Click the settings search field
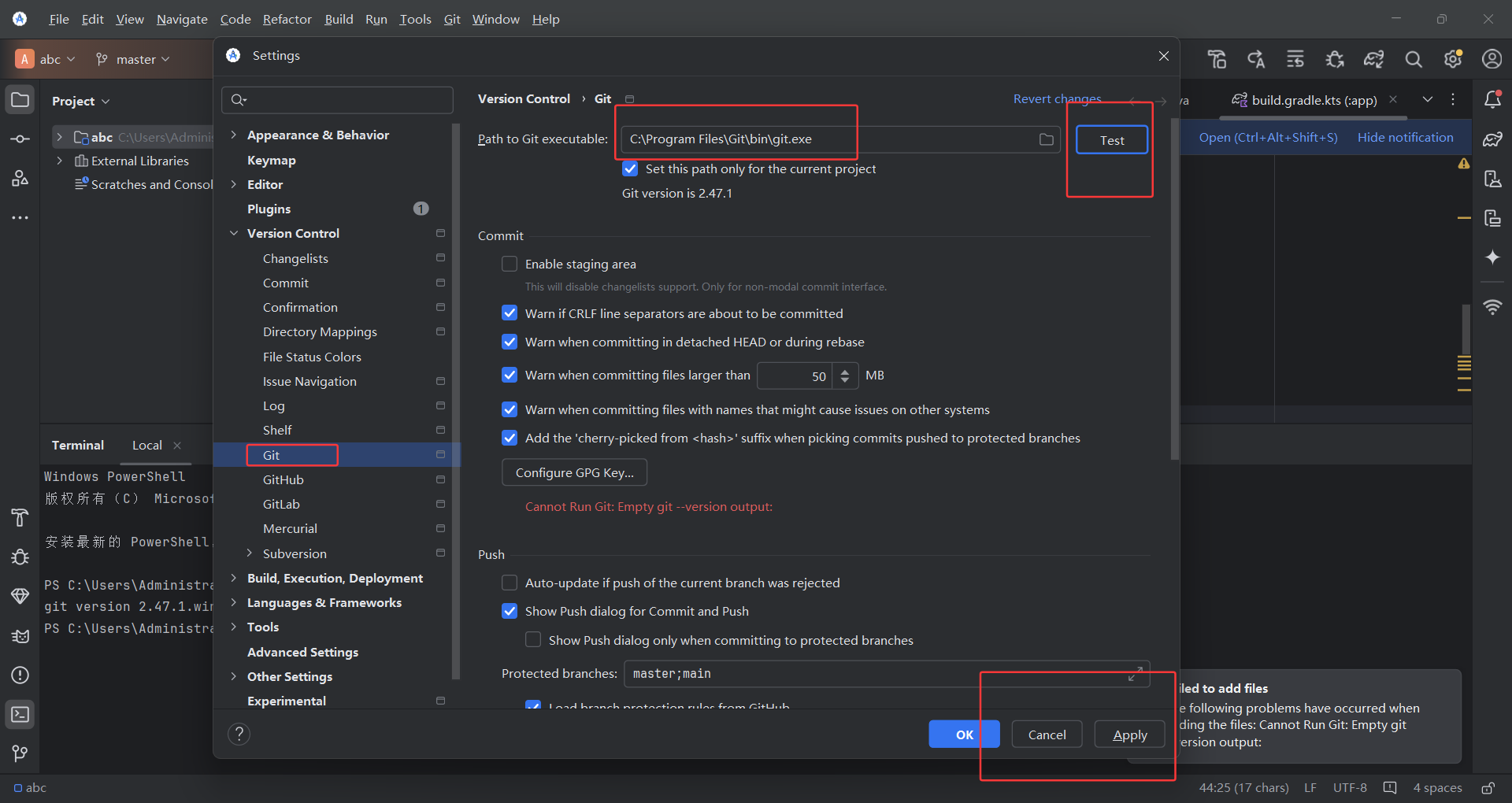 tap(337, 100)
